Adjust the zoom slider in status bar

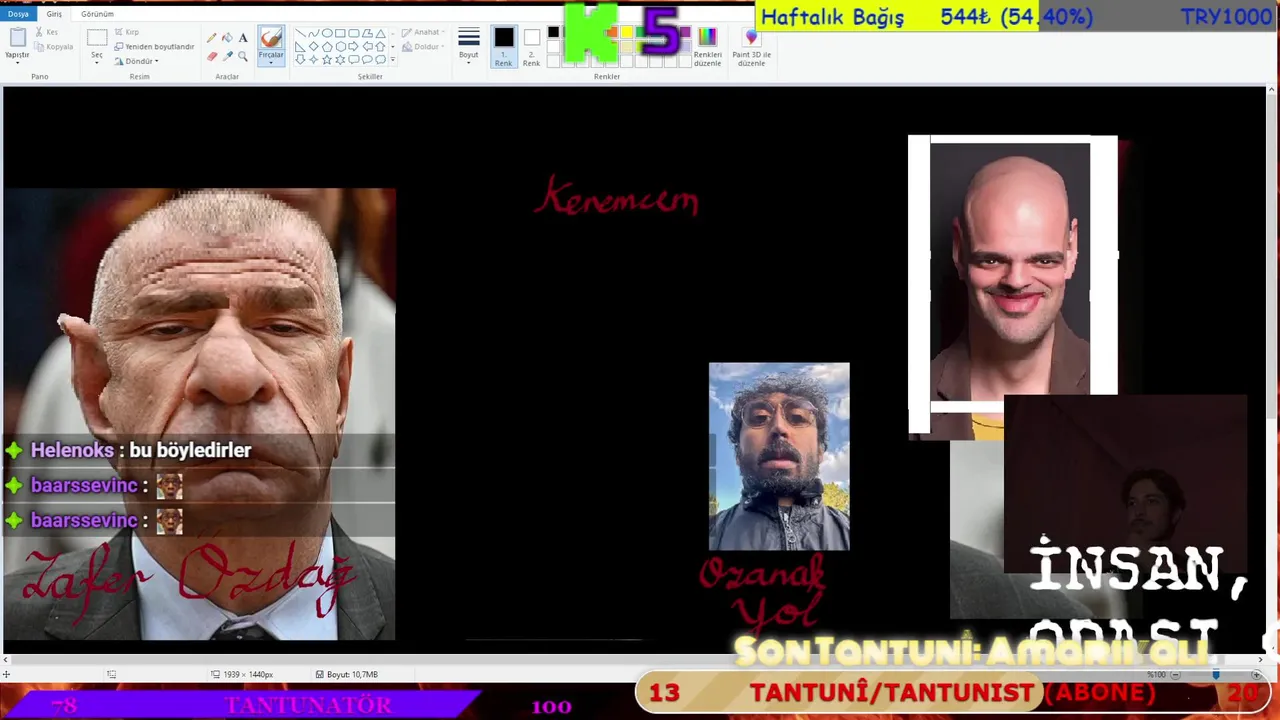point(1216,675)
